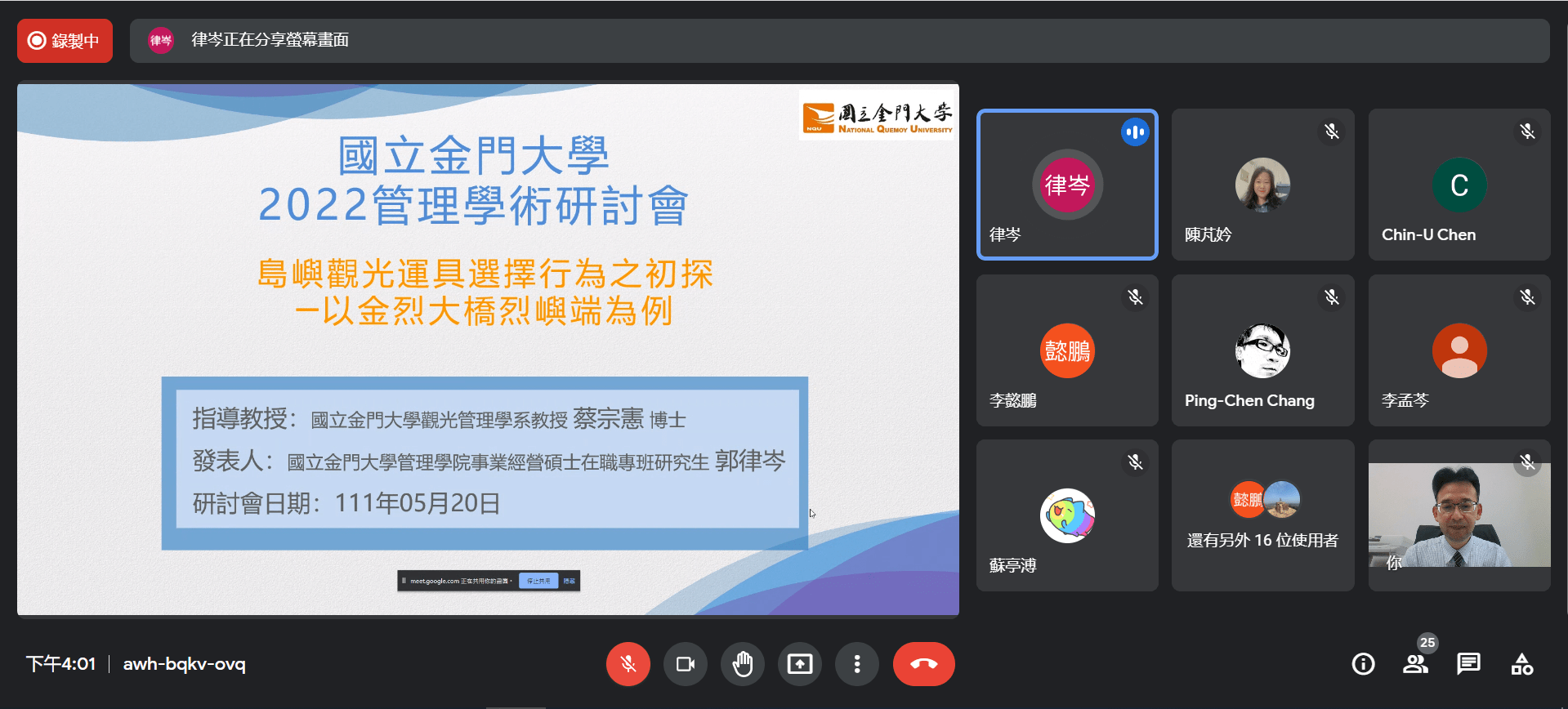Click the drag handle on the meet.google.com sharing bar
Screen dimensions: 1568x709
[404, 581]
